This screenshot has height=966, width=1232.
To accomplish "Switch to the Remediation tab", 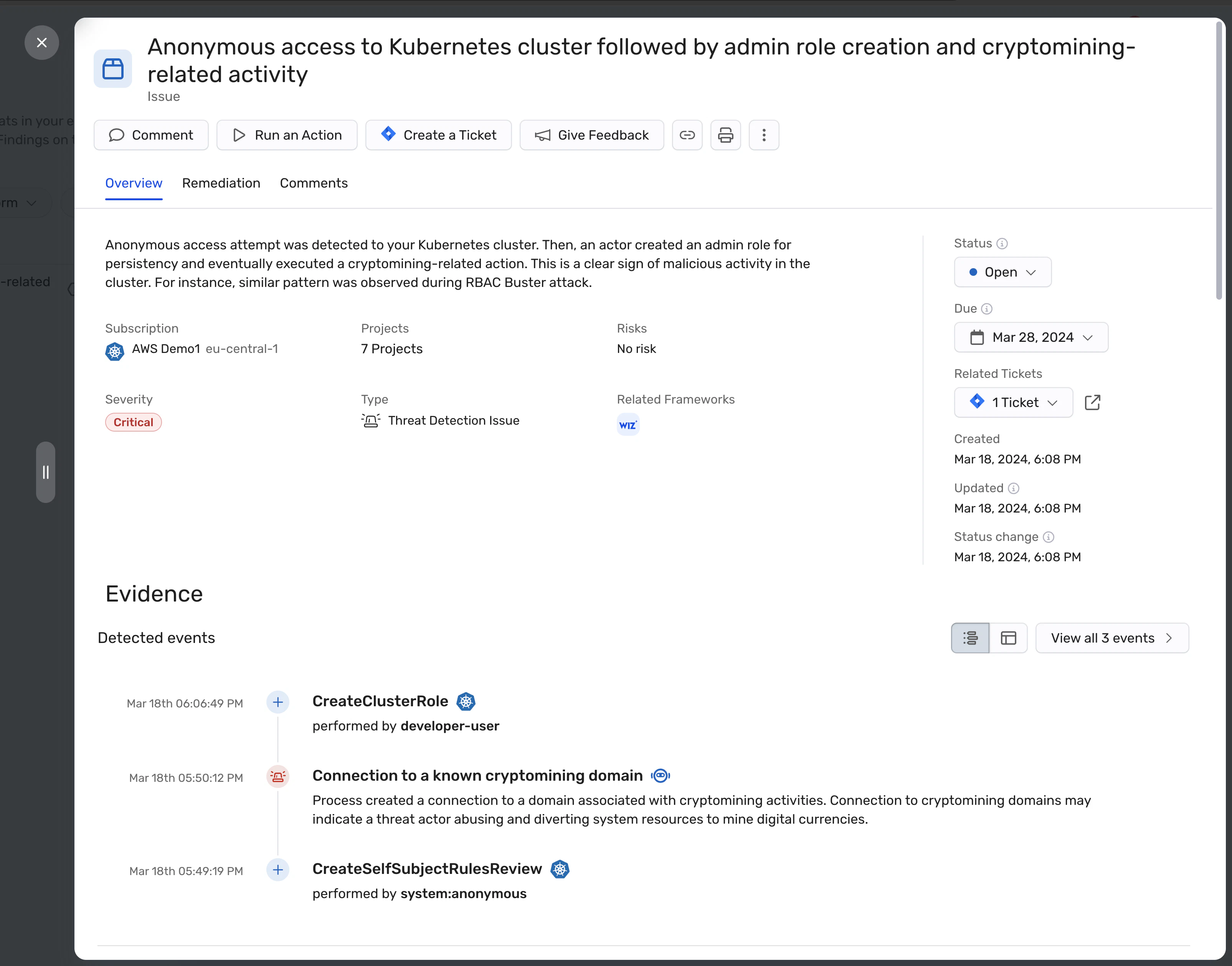I will pos(221,183).
